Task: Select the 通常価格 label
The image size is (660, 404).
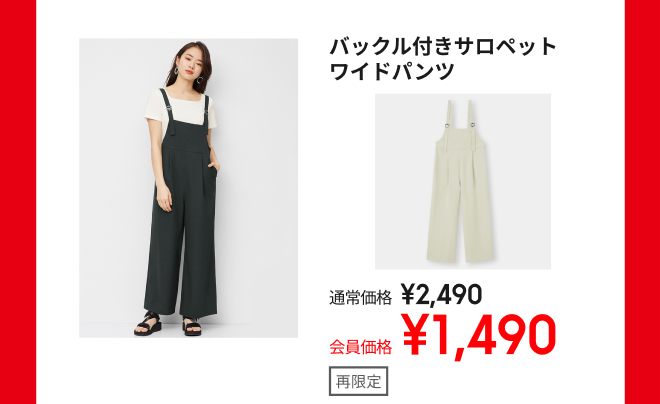Action: 360,298
